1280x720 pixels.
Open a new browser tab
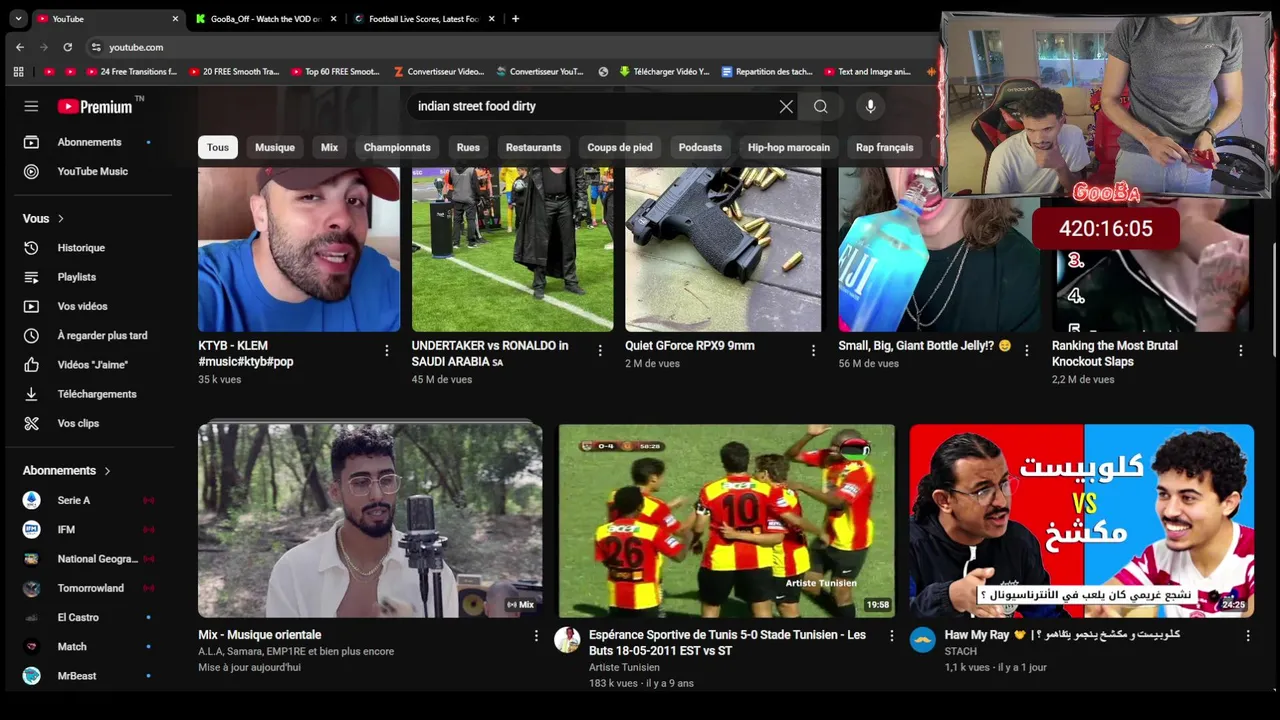click(x=515, y=19)
